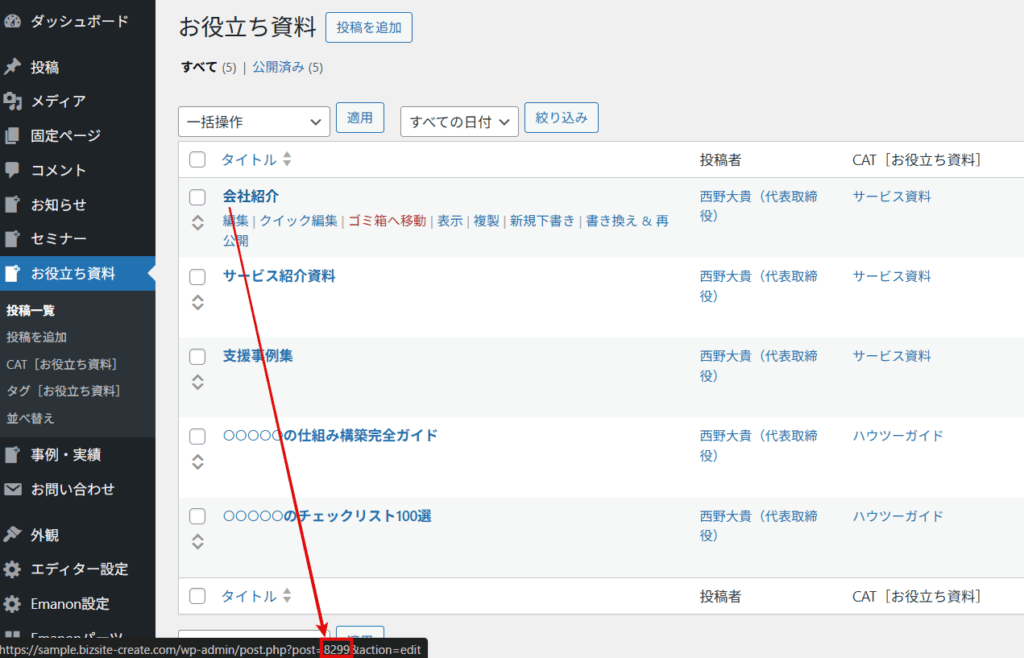Open Media via its camera-music icon
This screenshot has width=1024, height=658.
[12, 101]
